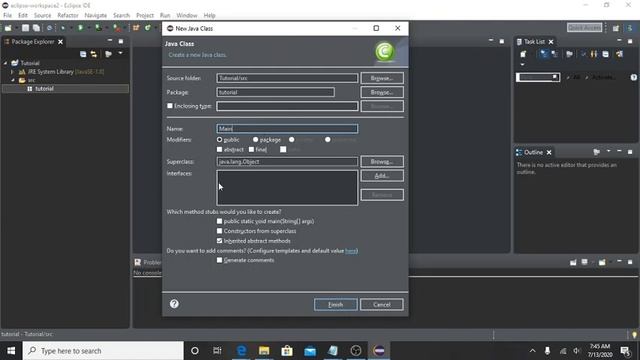Image resolution: width=640 pixels, height=360 pixels.
Task: Enable the Enclosing type checkbox
Action: [170, 106]
